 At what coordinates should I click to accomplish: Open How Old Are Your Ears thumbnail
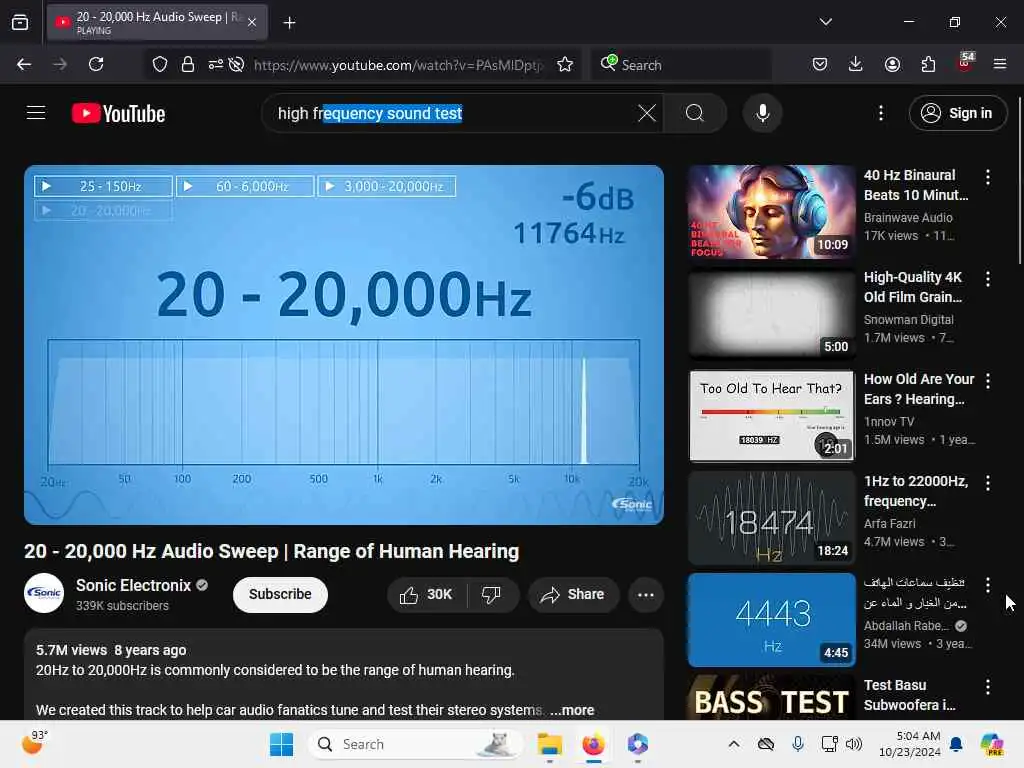point(771,415)
